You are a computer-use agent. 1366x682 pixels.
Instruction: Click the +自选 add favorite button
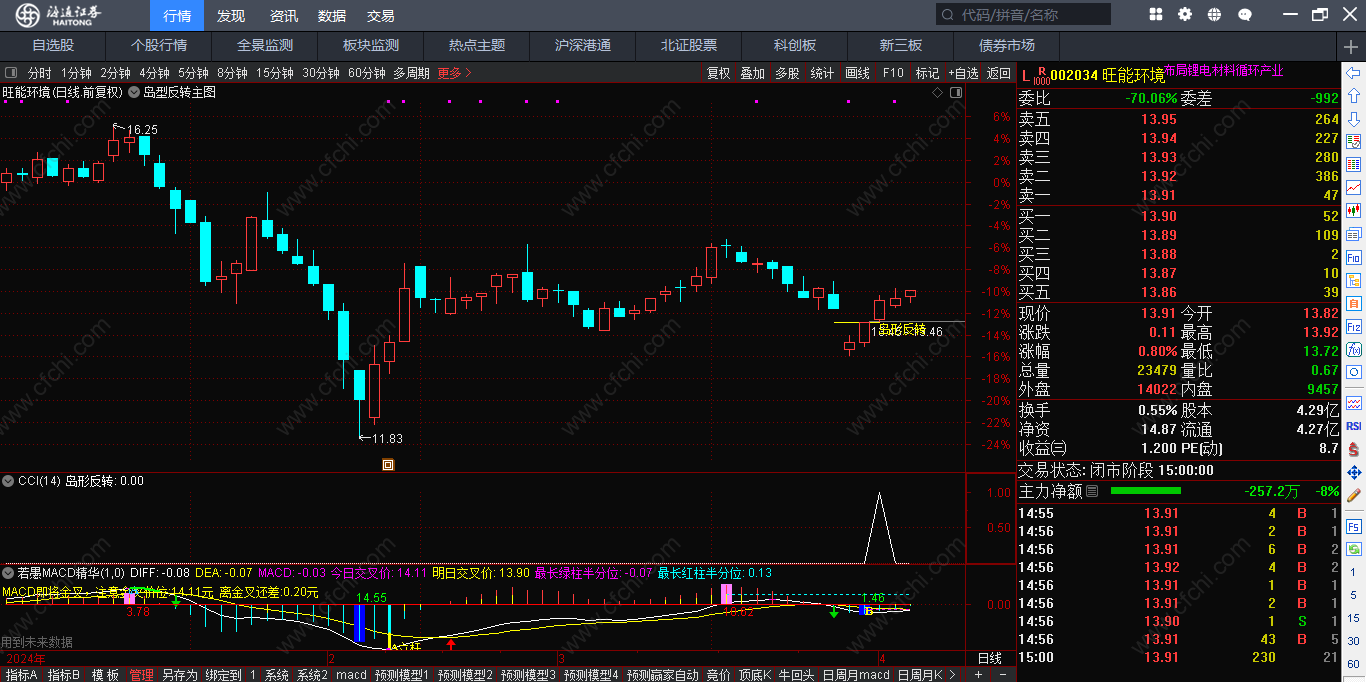point(962,73)
